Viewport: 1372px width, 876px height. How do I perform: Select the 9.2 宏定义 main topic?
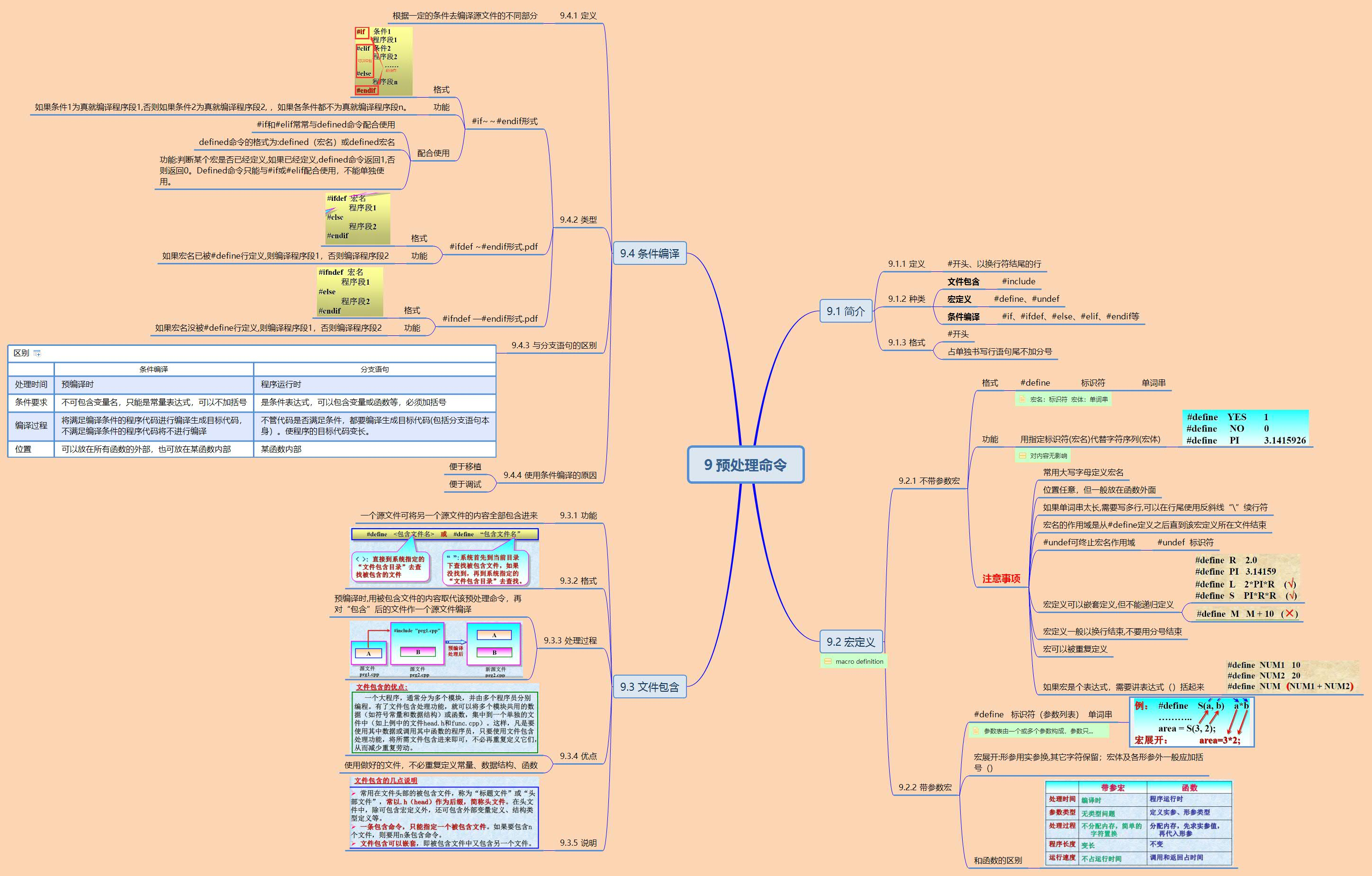click(851, 642)
